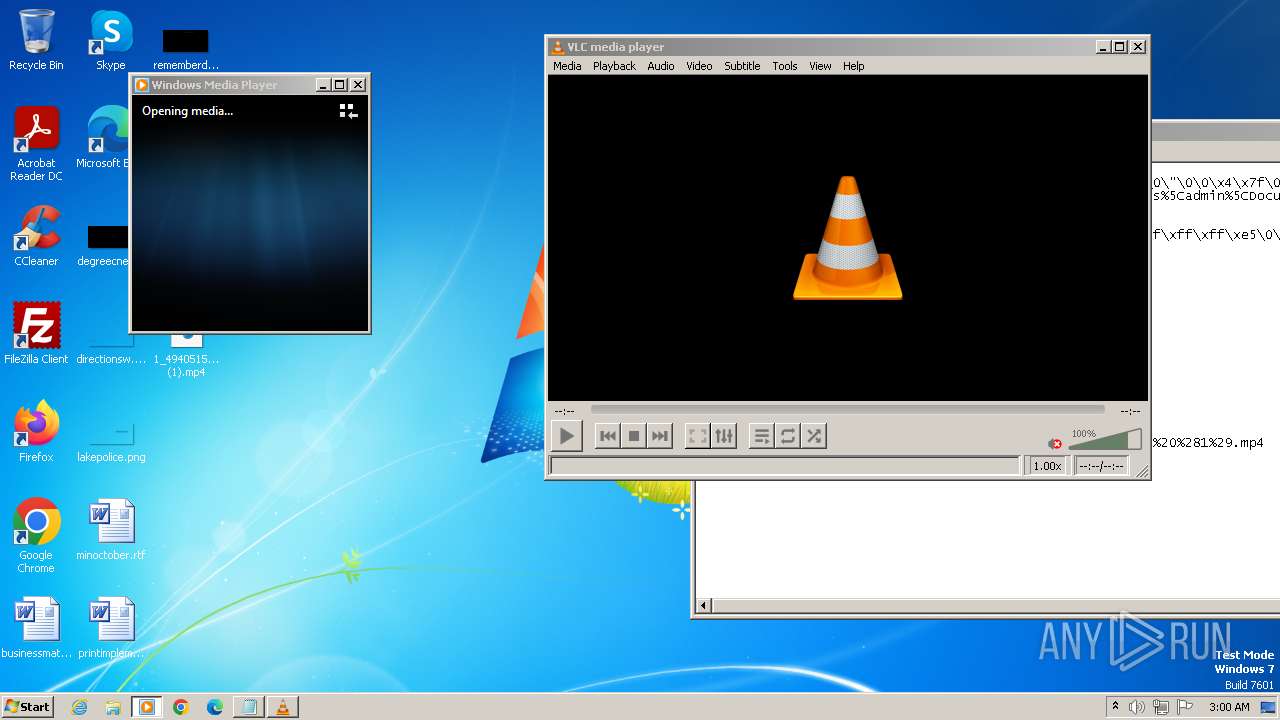1280x720 pixels.
Task: Open the VLC Audio menu
Action: 660,66
